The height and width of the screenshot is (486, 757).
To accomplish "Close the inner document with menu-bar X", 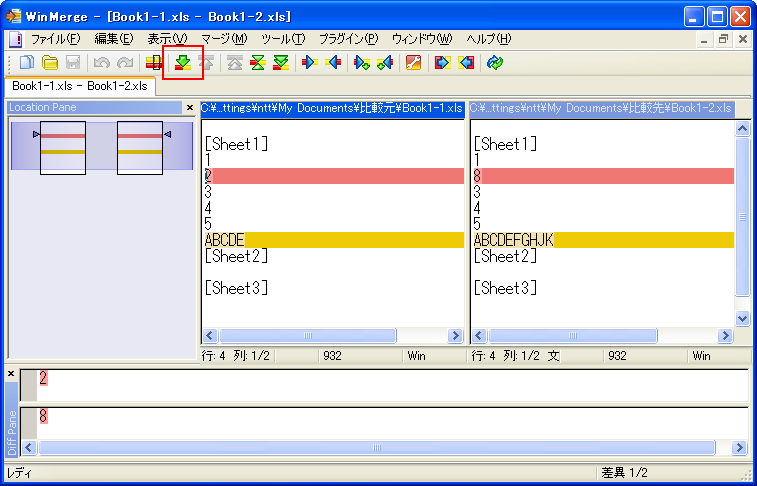I will (x=743, y=39).
